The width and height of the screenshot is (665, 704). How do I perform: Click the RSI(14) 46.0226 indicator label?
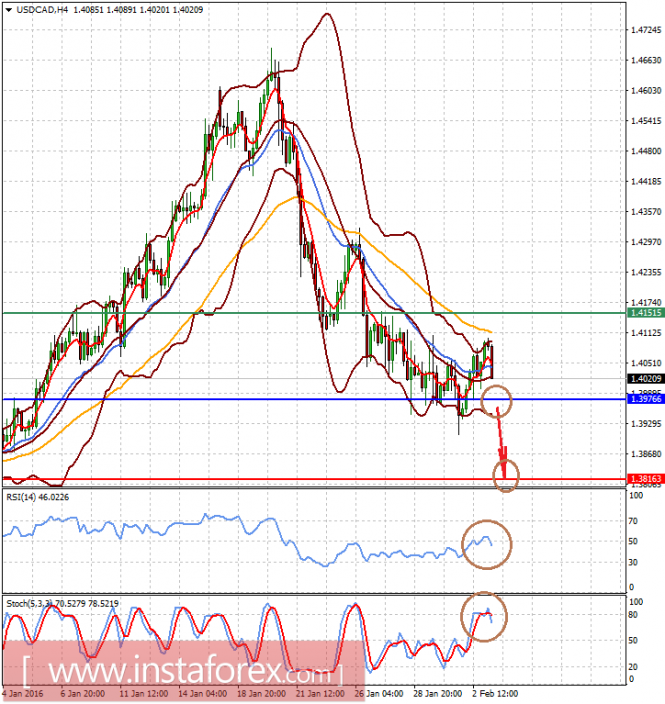point(38,497)
